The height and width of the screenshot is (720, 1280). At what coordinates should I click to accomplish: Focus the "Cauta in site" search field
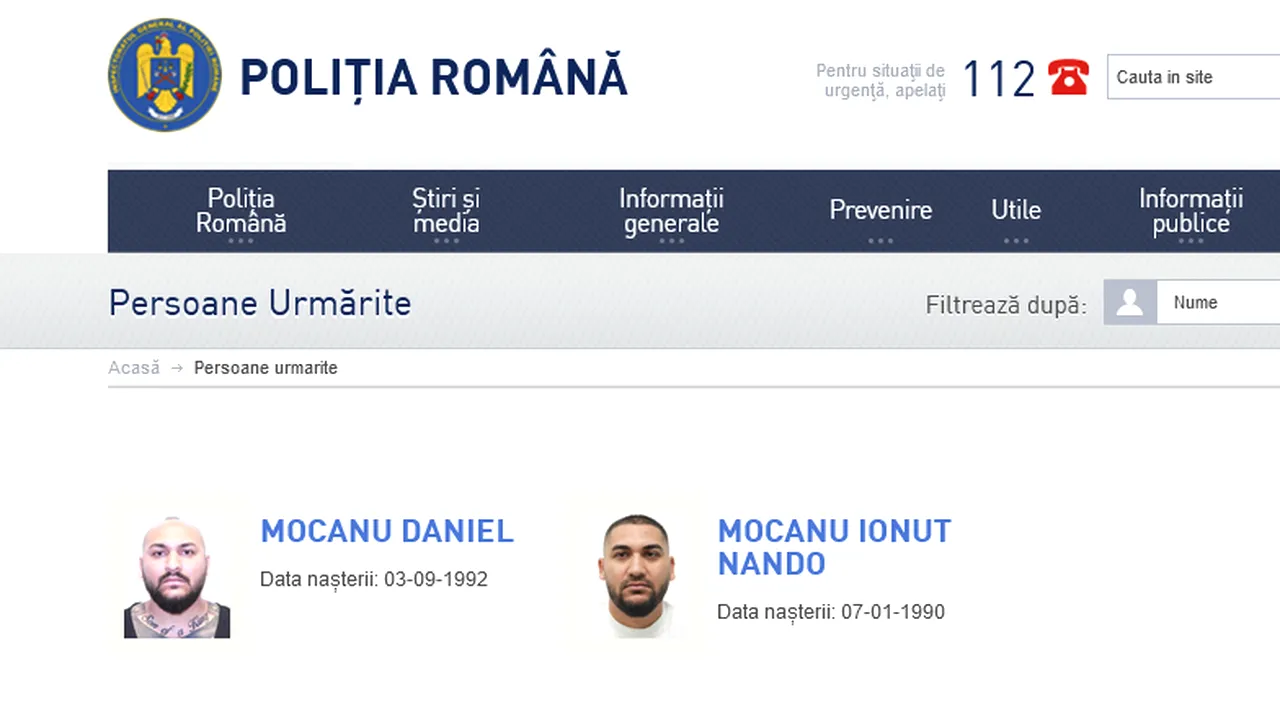tap(1195, 77)
